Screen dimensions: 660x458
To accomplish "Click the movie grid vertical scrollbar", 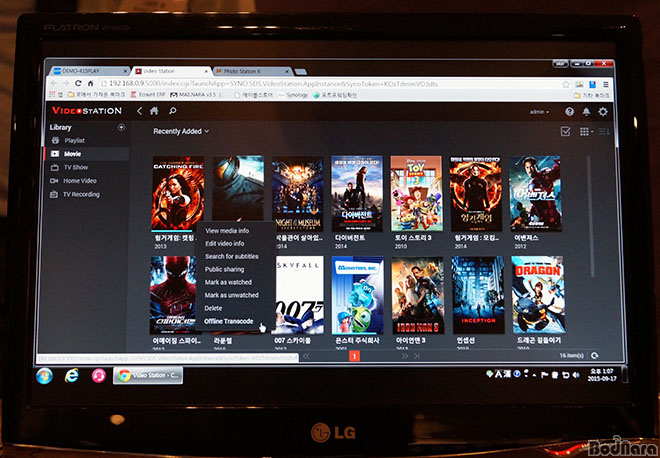I will (590, 216).
